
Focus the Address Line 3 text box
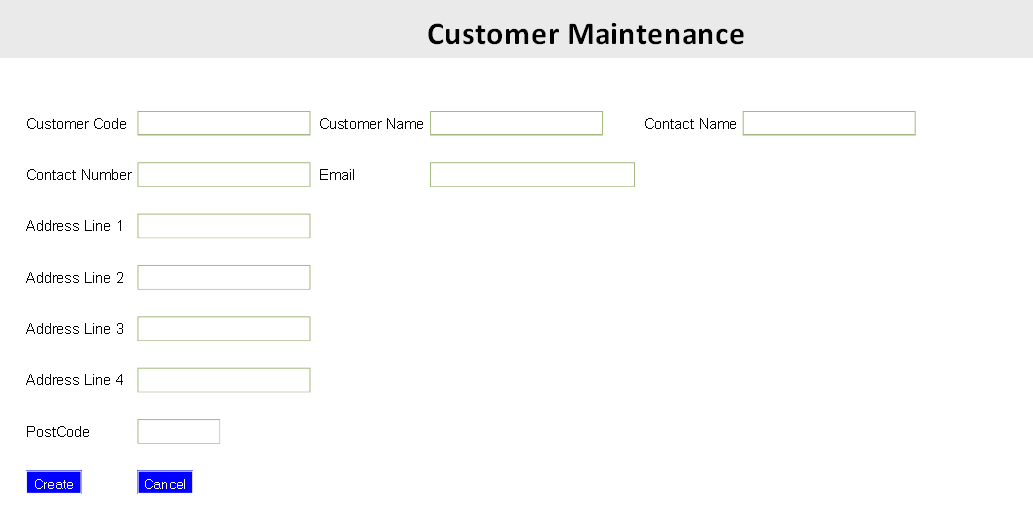[224, 329]
